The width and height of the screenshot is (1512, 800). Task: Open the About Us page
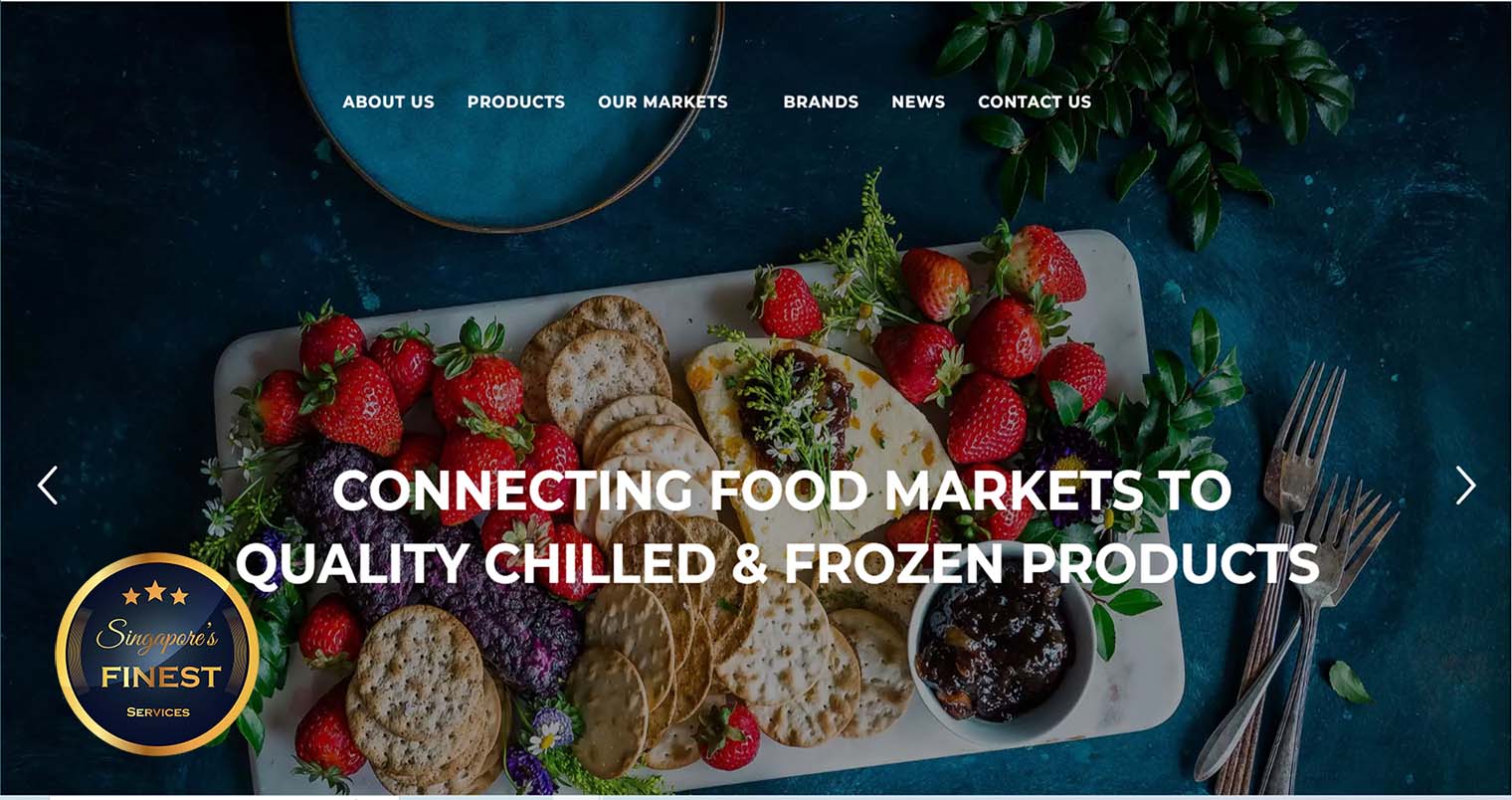[x=388, y=101]
